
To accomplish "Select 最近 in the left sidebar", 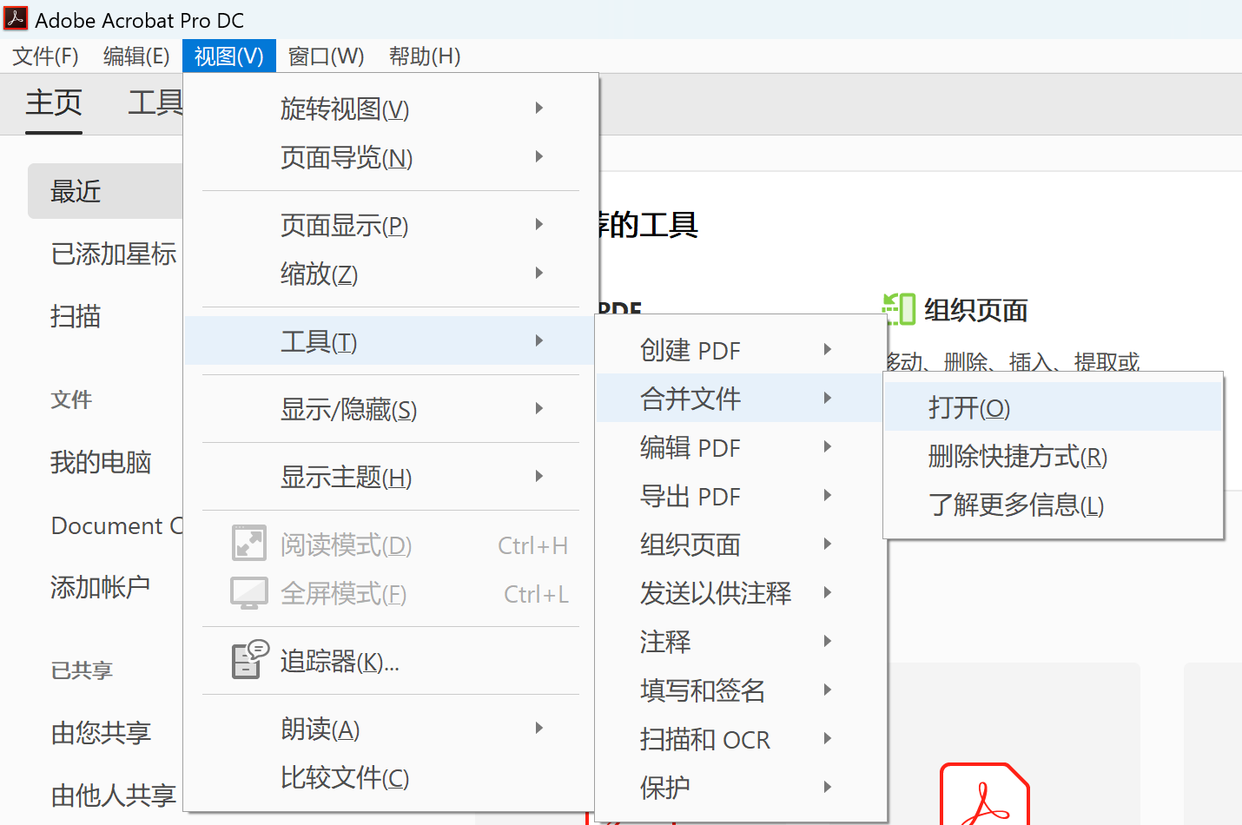I will pos(105,191).
